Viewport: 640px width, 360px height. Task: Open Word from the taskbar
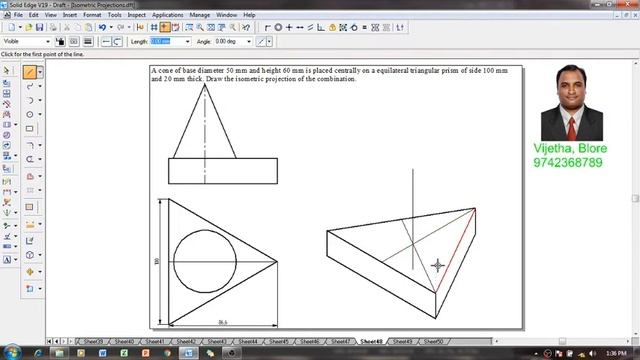click(x=102, y=353)
